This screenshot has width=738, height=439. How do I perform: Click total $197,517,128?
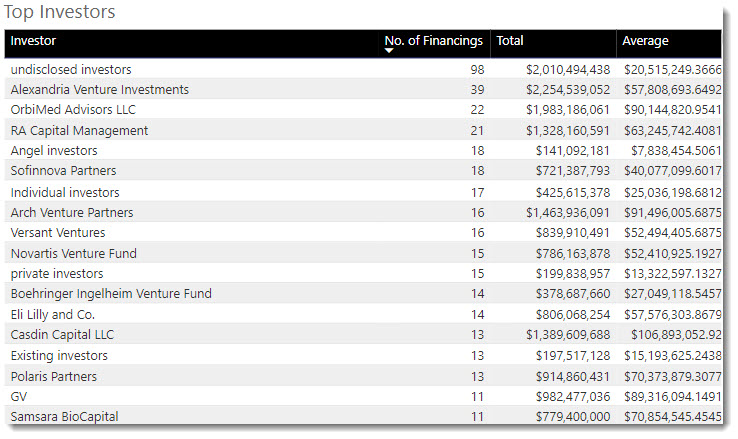pos(572,356)
